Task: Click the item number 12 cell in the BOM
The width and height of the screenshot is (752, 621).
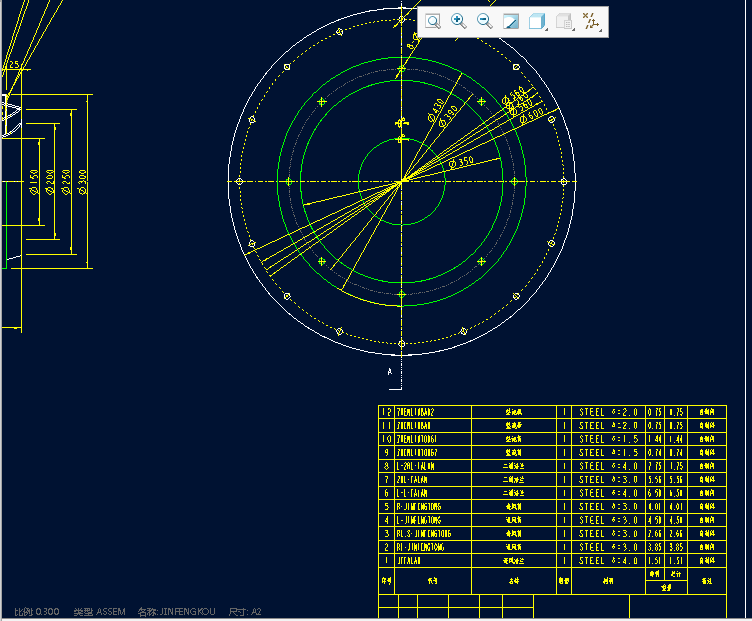Action: 387,412
